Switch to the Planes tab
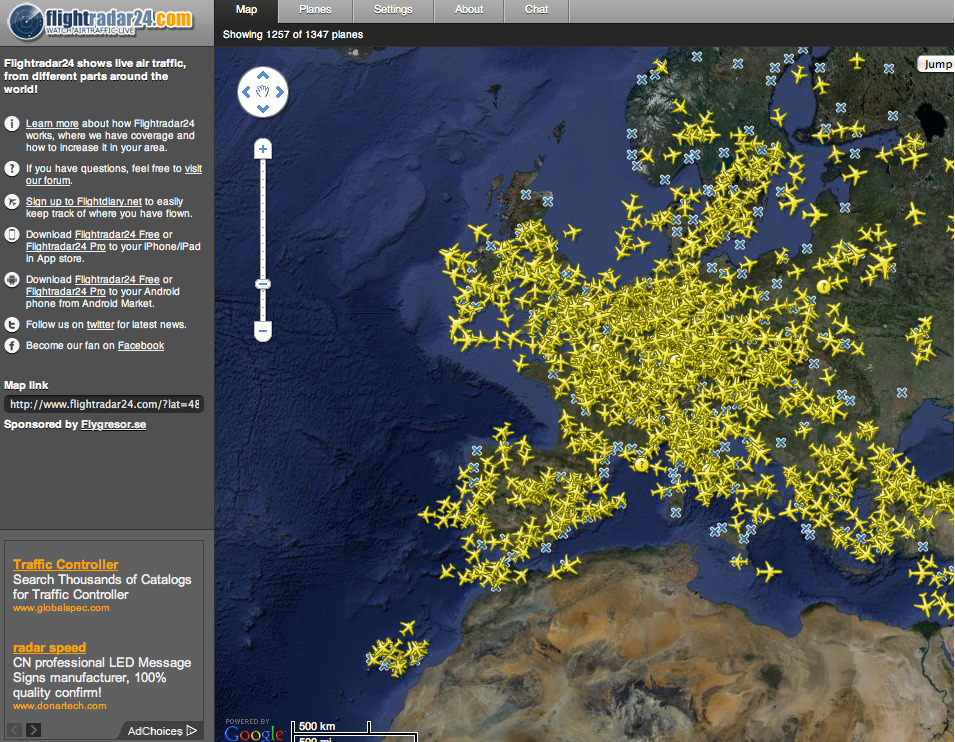This screenshot has height=742, width=955. [x=315, y=10]
